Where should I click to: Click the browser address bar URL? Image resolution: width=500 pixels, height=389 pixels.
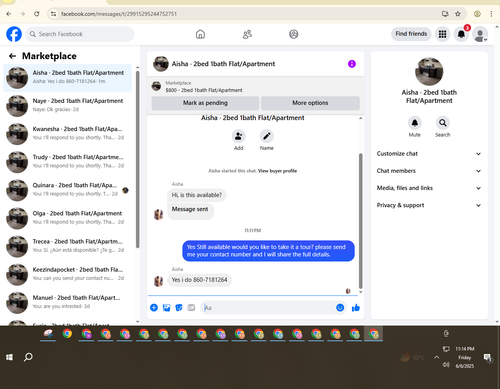(x=119, y=14)
